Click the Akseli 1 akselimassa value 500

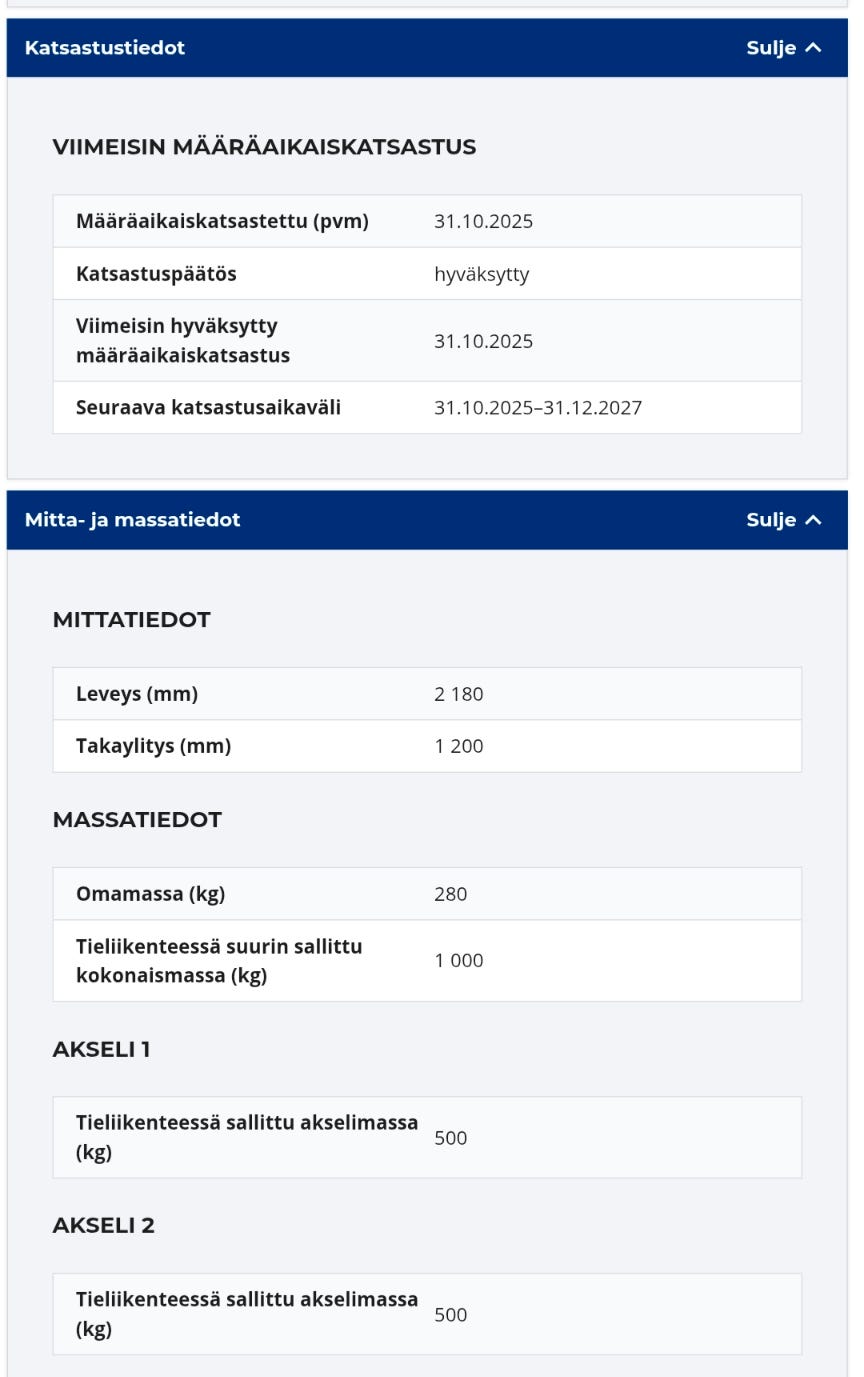tap(451, 1138)
